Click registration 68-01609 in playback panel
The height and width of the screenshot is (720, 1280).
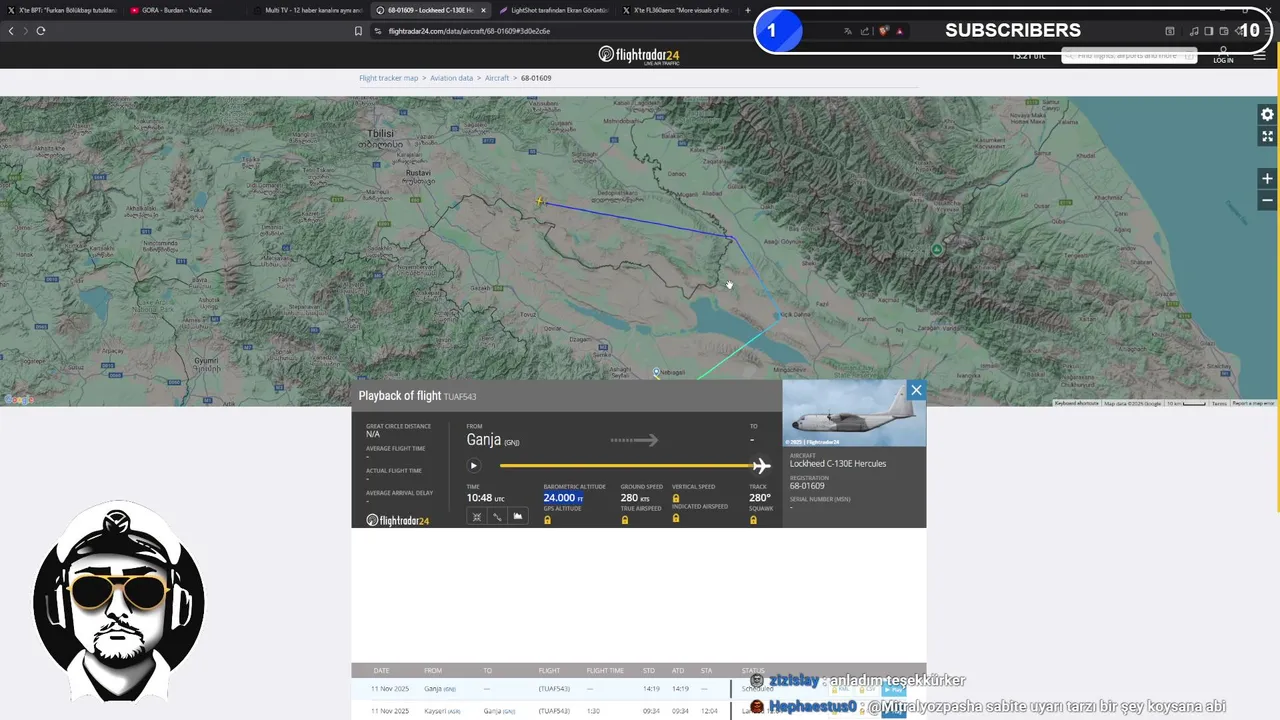pos(807,486)
